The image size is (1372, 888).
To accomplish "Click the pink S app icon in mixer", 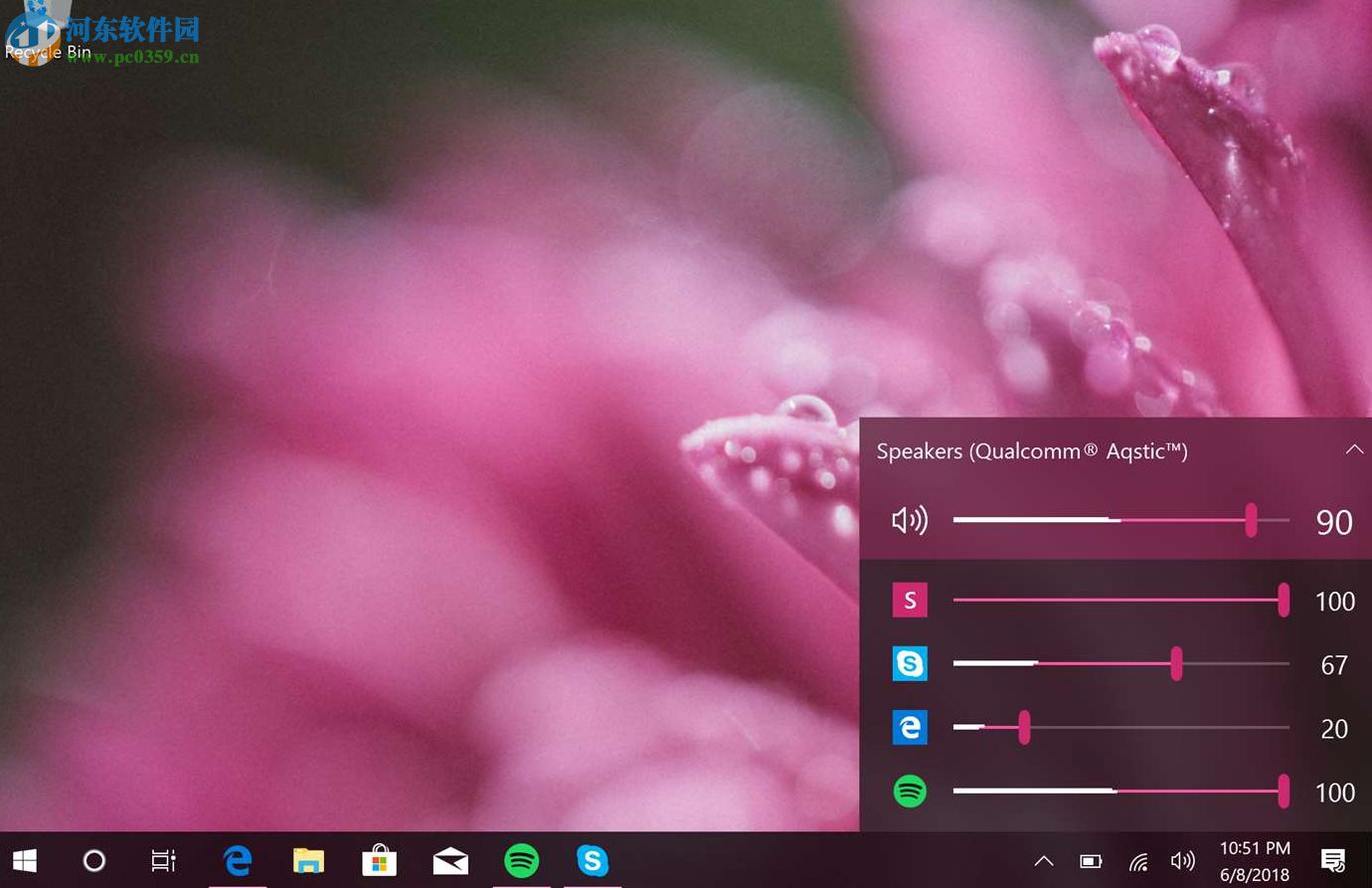I will (x=909, y=600).
